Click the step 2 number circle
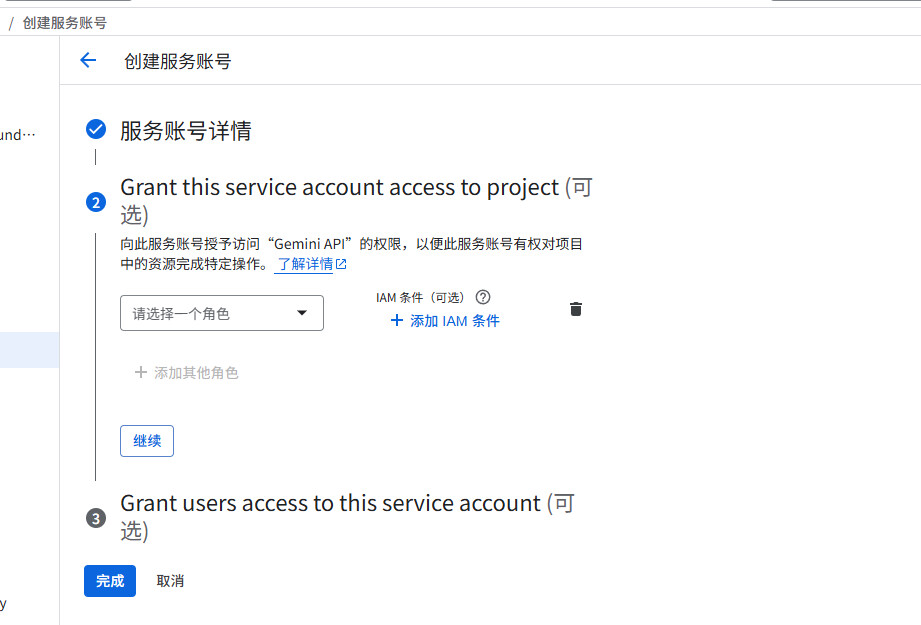921x625 pixels. pos(96,202)
